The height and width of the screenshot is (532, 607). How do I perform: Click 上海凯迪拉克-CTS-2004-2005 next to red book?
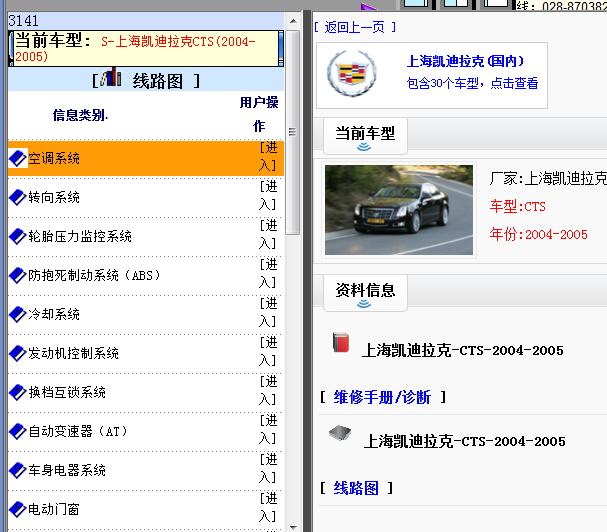[x=463, y=350]
